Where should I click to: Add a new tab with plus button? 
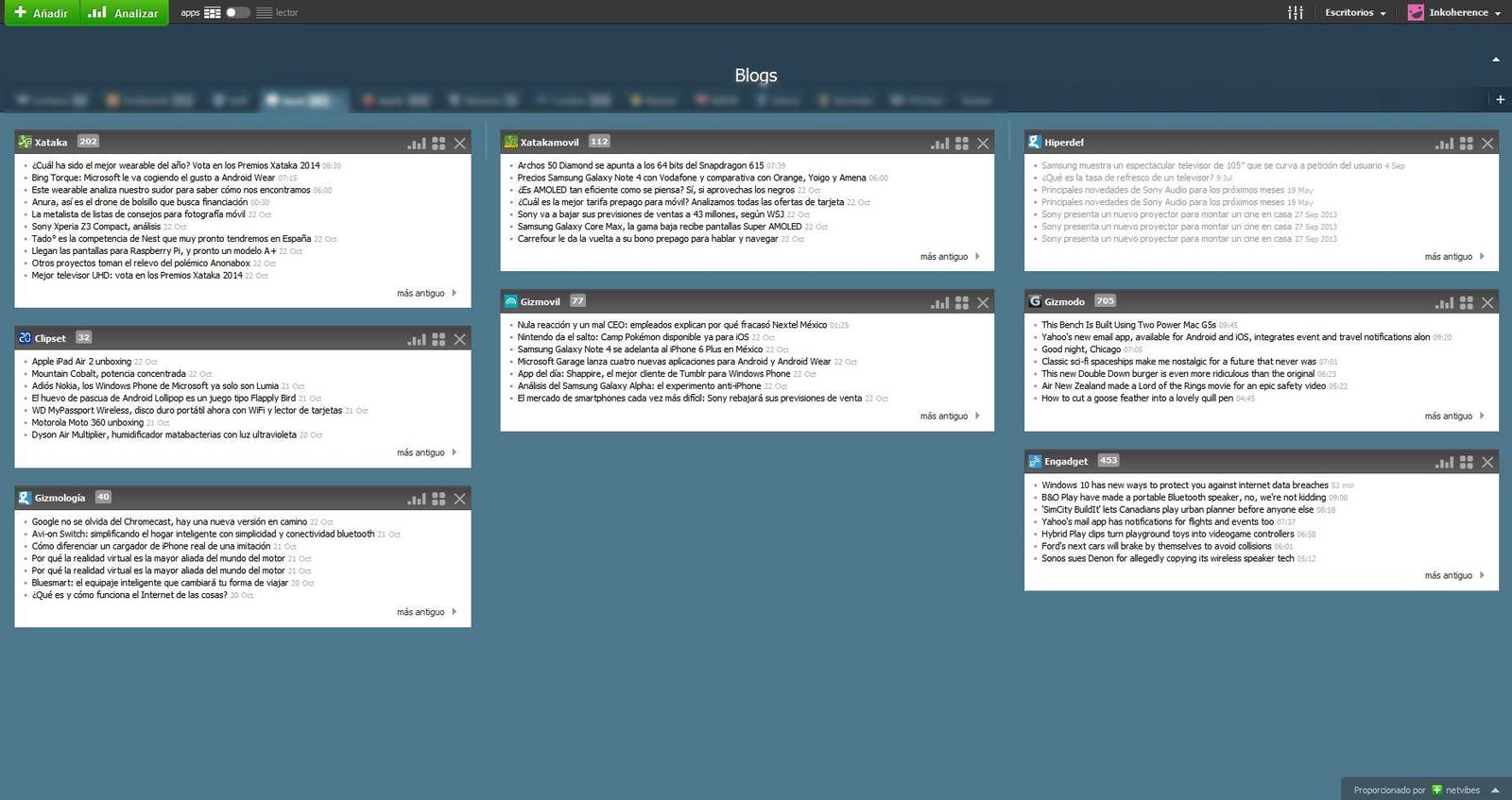1500,99
